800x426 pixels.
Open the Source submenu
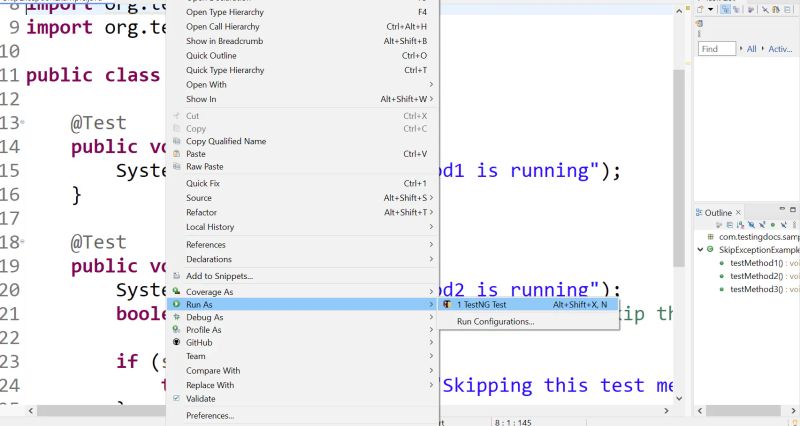303,198
